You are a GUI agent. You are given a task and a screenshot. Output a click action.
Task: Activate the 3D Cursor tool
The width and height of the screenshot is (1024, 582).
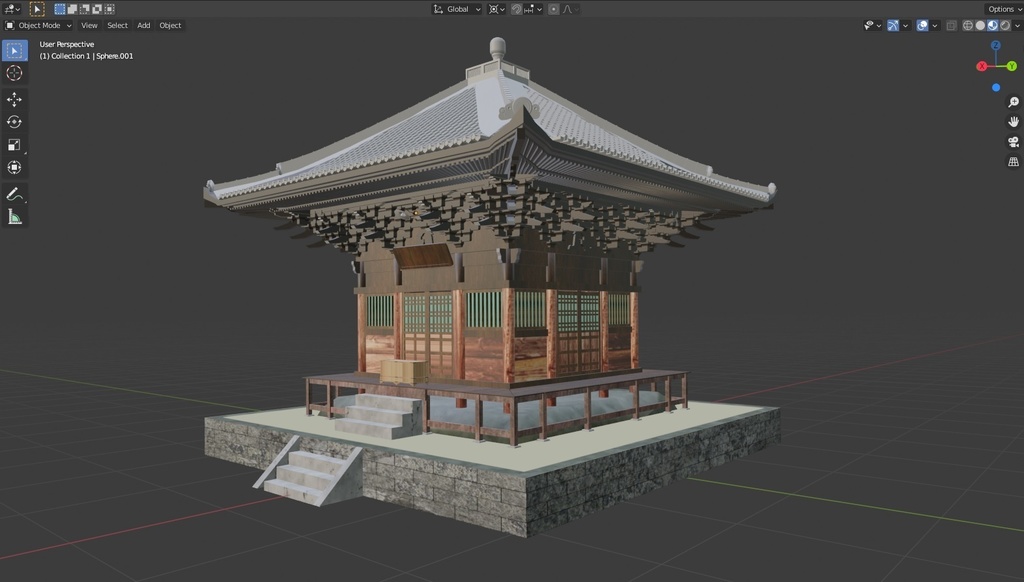click(14, 73)
